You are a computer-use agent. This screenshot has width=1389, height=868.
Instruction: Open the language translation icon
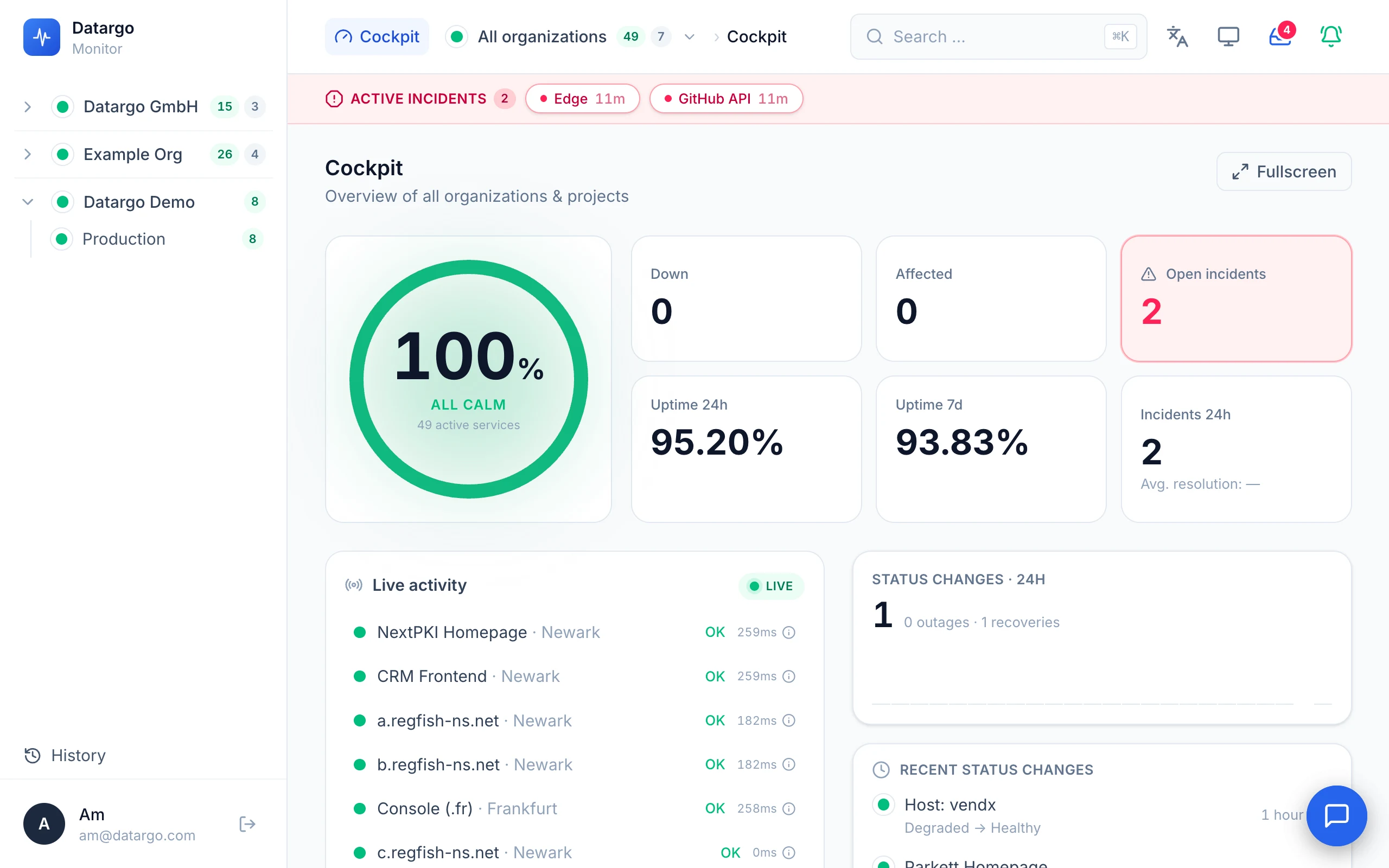pyautogui.click(x=1177, y=37)
